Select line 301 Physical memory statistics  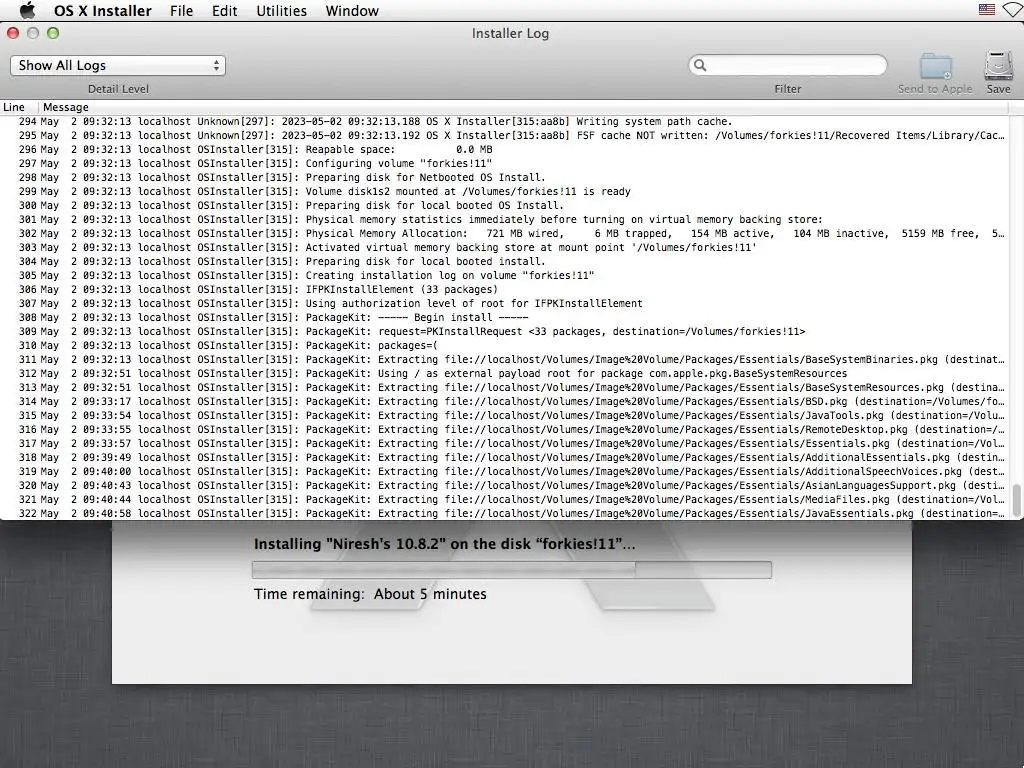point(504,219)
